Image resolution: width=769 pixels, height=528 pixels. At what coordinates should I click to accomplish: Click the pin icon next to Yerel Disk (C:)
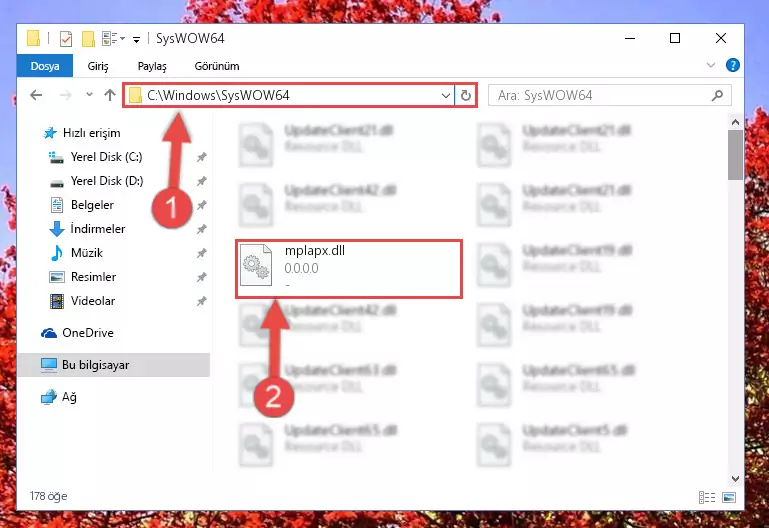(x=202, y=157)
